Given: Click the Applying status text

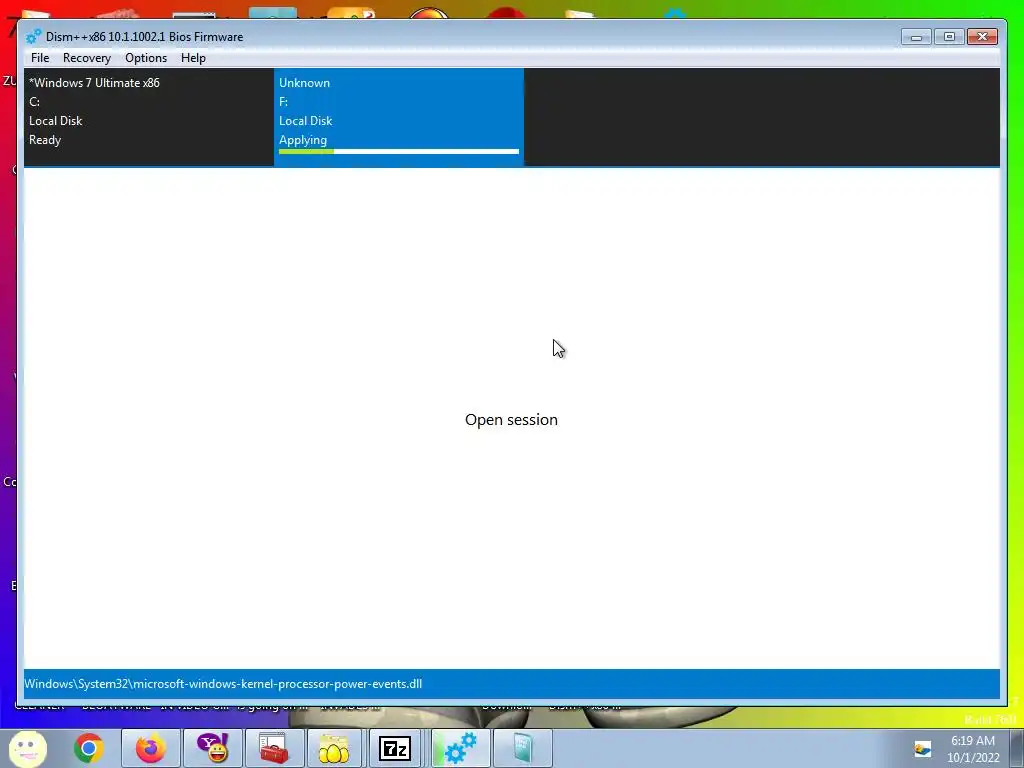Looking at the screenshot, I should click(x=303, y=140).
